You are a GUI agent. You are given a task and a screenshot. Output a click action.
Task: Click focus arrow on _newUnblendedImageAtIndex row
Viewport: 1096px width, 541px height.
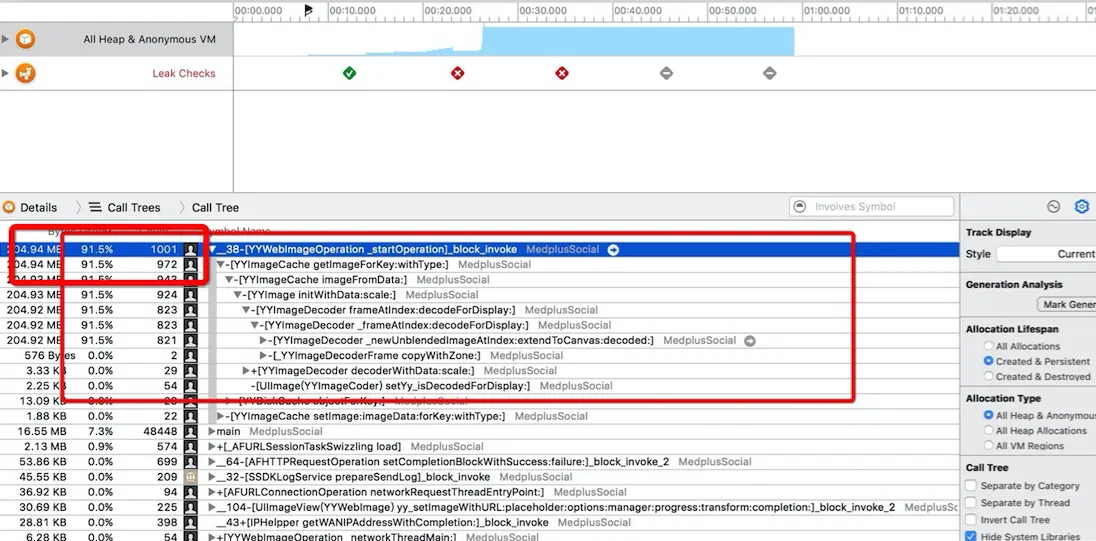click(749, 340)
